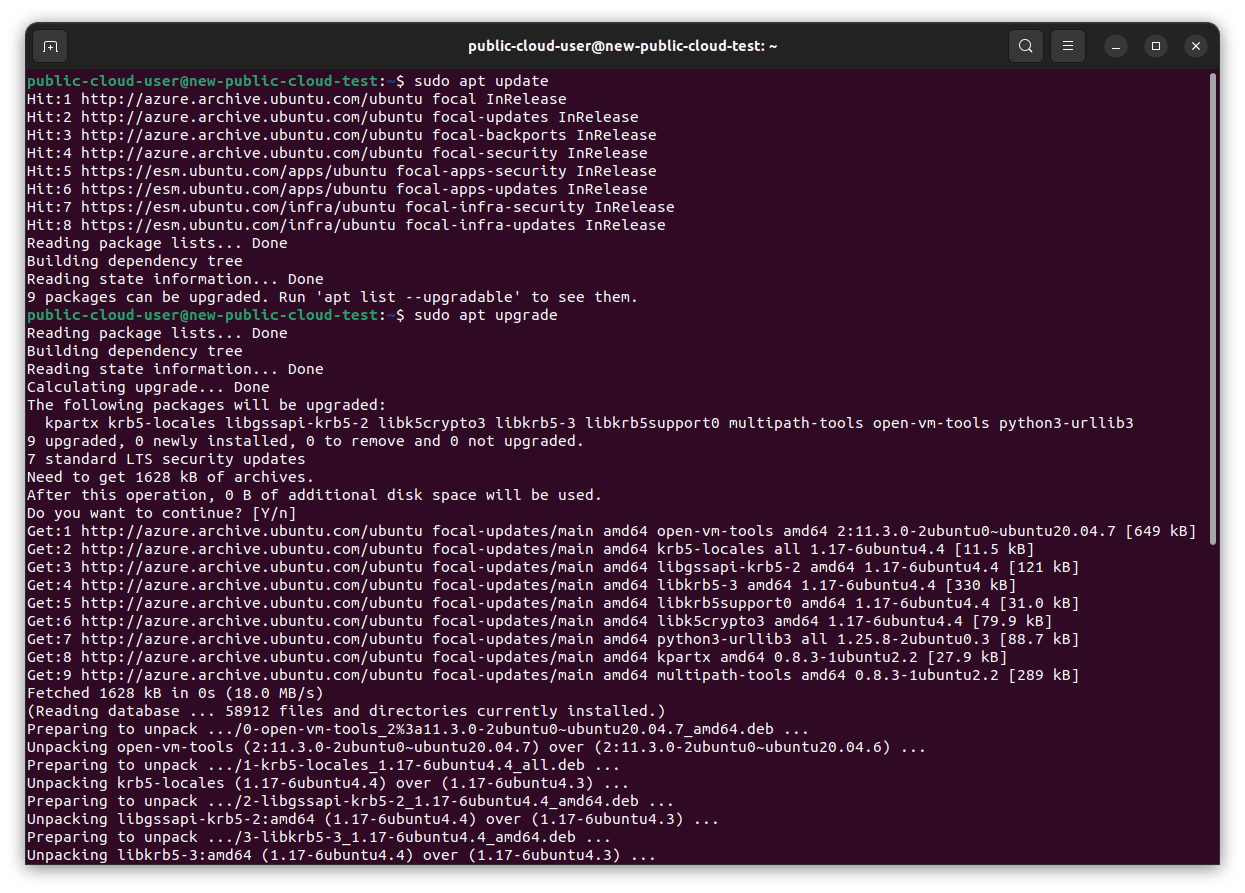Click the terminal vertical scrollbar
The width and height of the screenshot is (1245, 893).
(1213, 310)
